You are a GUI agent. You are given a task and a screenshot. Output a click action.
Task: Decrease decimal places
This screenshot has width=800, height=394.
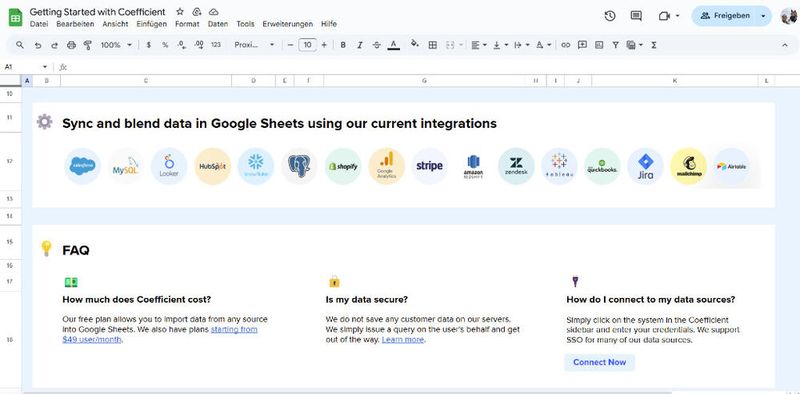click(x=182, y=45)
